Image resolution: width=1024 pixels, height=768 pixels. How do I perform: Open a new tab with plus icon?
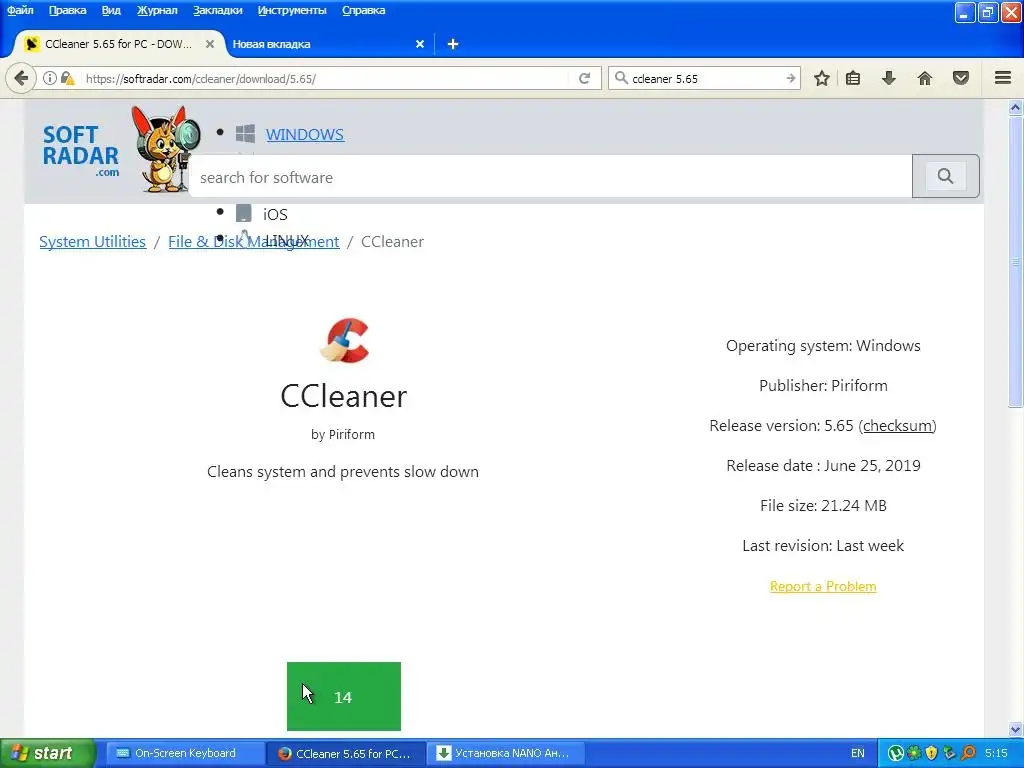(453, 44)
